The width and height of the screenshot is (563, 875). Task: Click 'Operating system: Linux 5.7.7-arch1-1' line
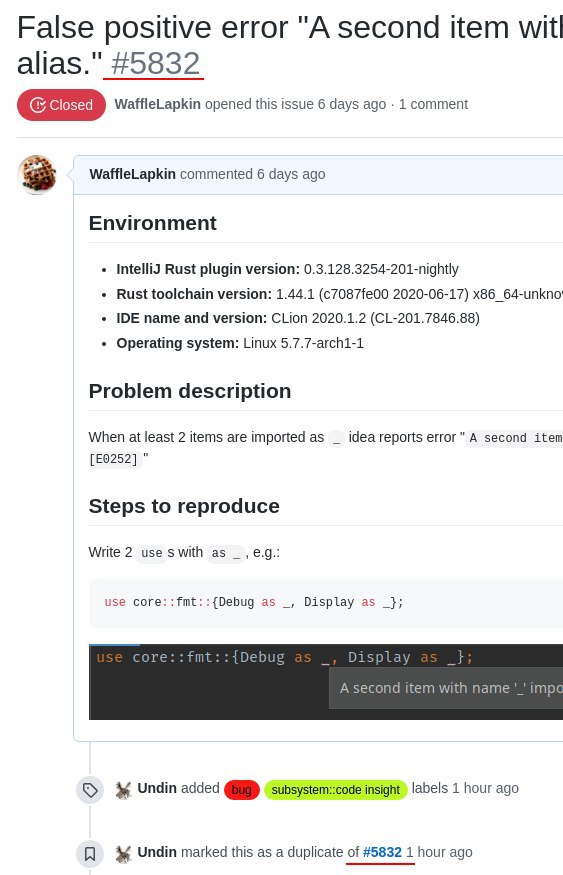240,343
